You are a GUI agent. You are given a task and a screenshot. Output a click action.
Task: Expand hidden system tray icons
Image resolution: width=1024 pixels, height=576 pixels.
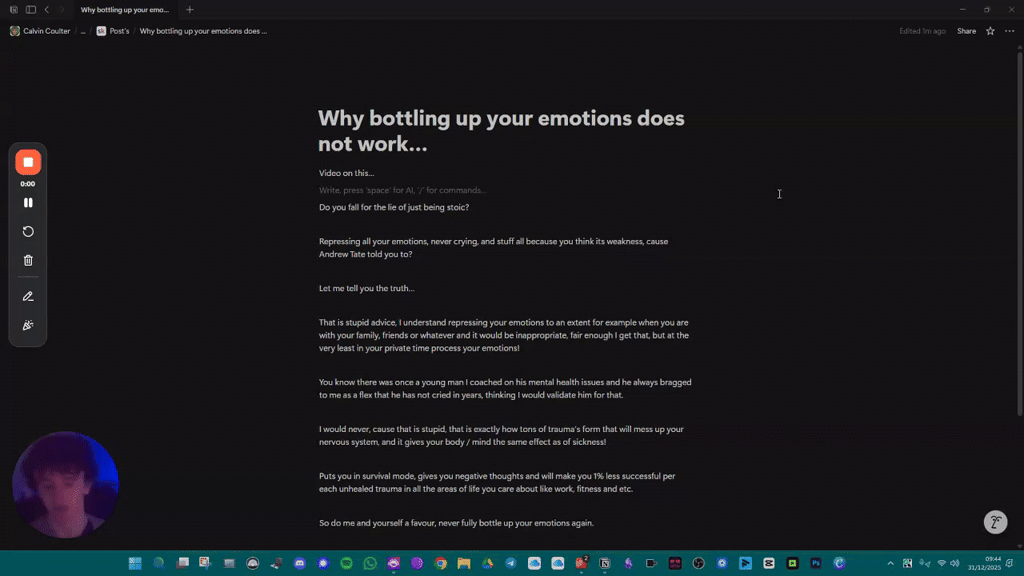[891, 563]
